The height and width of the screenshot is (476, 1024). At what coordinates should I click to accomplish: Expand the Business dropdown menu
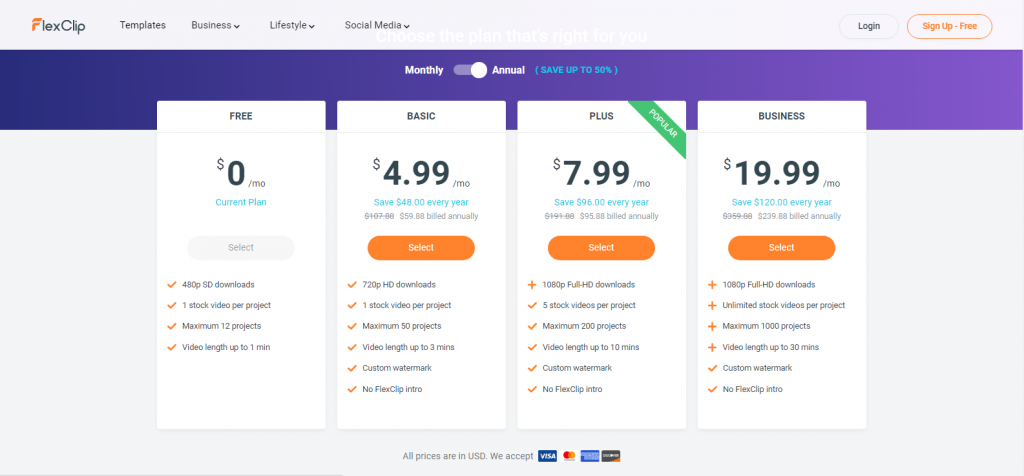216,25
